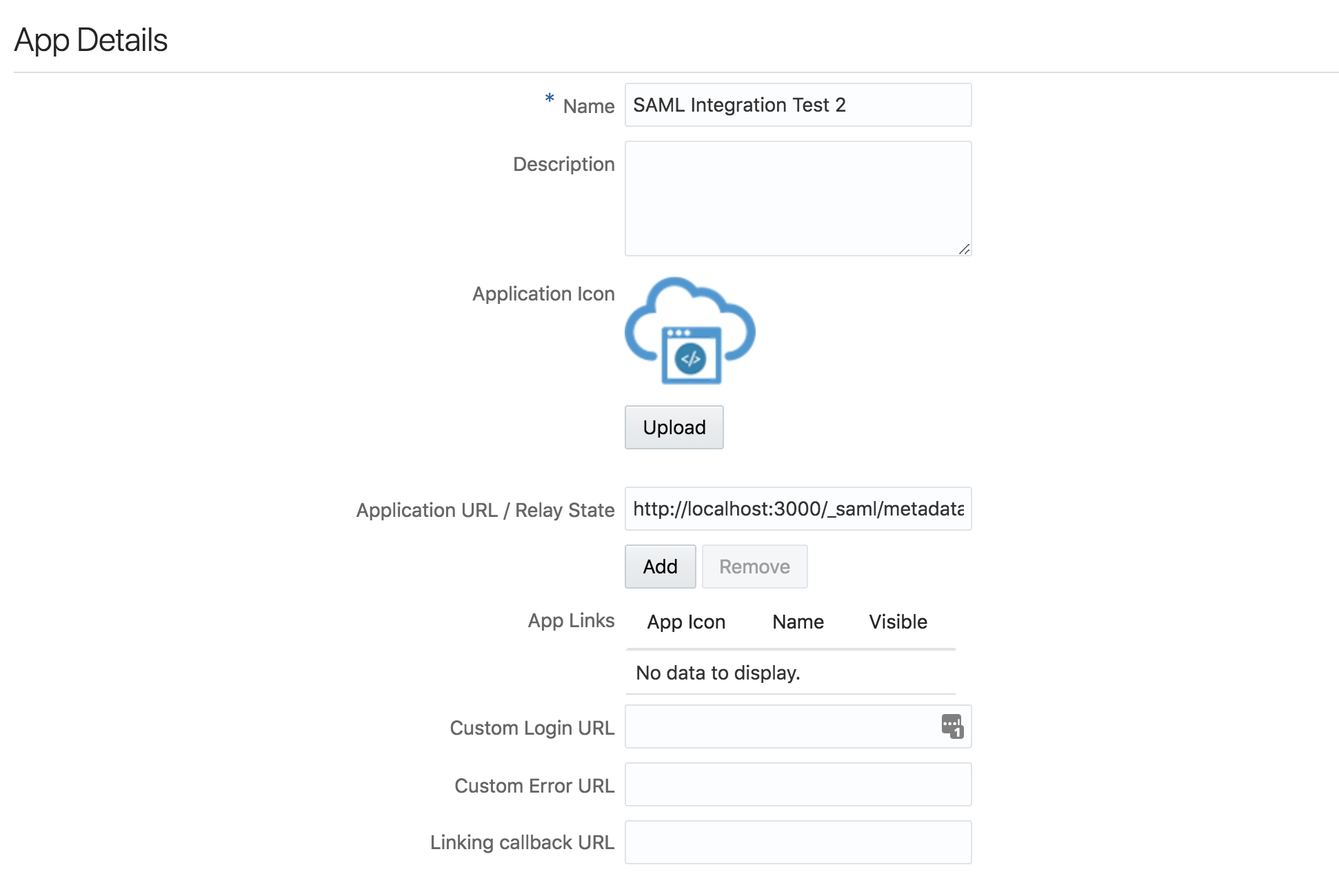Screen dimensions: 1339x896
Task: Click the Linking callback URL input
Action: (x=798, y=842)
